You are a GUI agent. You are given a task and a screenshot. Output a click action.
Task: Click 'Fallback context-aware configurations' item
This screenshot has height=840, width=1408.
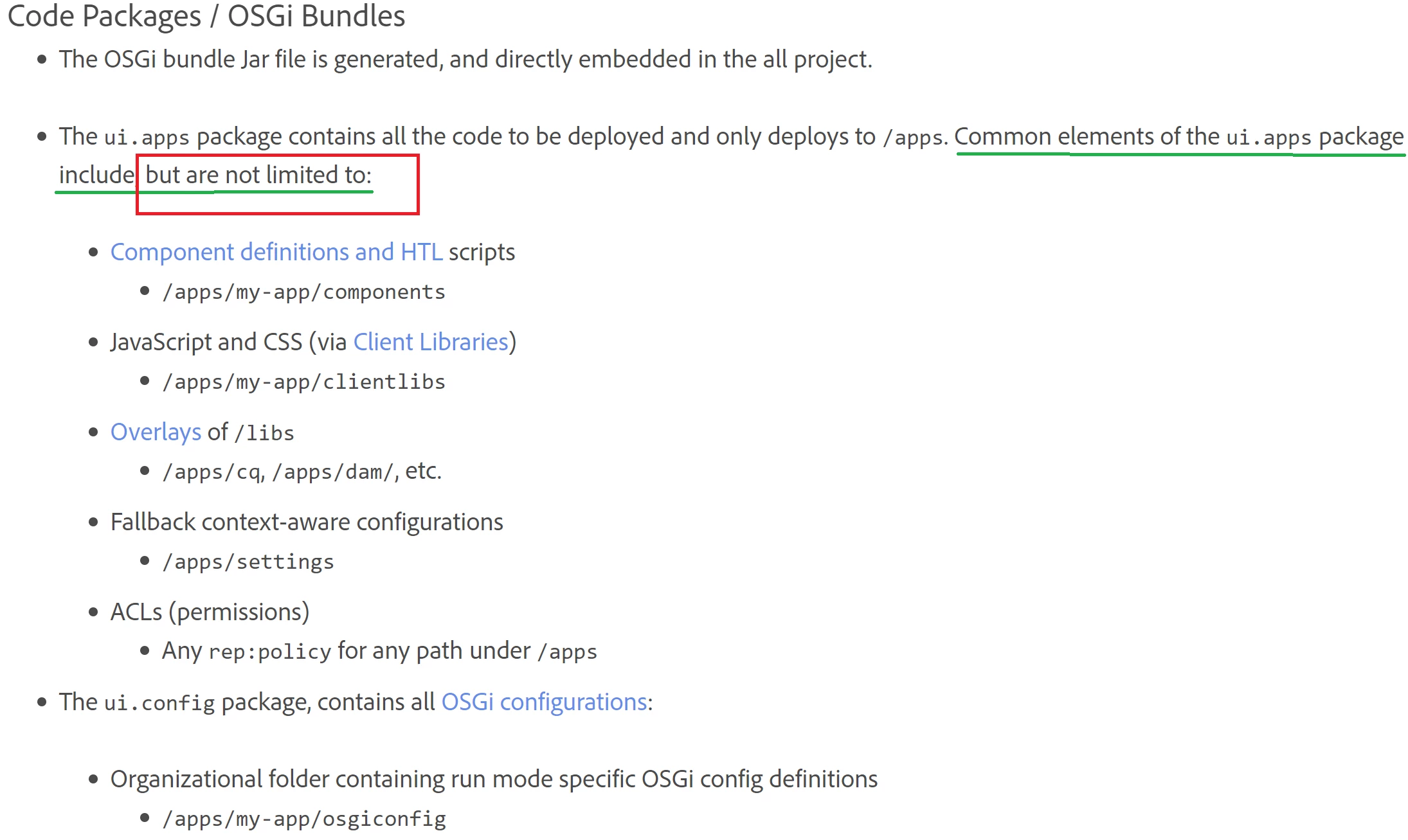tap(307, 522)
